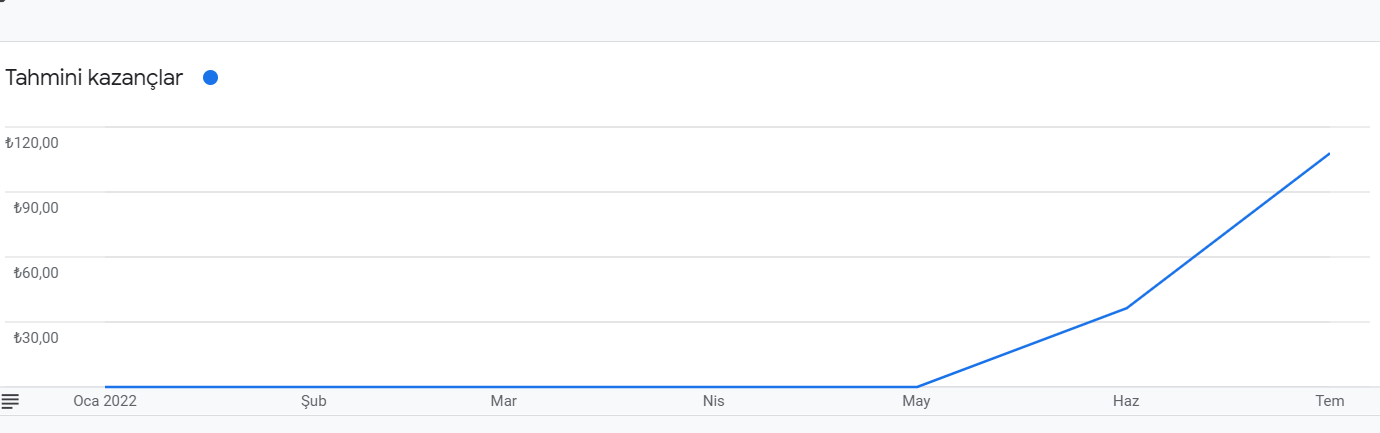Click the ₺90,00 axis value
1380x433 pixels.
coord(36,208)
